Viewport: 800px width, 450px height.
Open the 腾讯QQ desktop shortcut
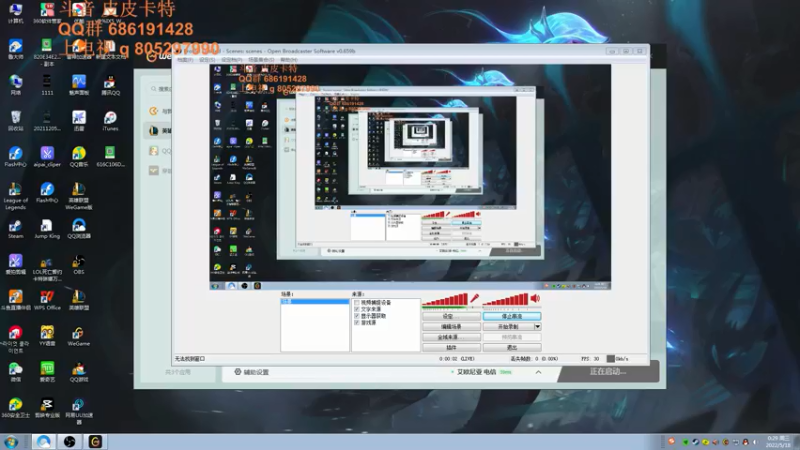point(110,86)
